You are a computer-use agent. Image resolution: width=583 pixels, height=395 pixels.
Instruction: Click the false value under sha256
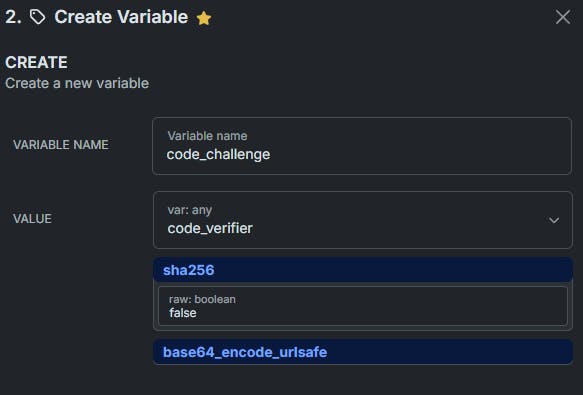point(183,313)
